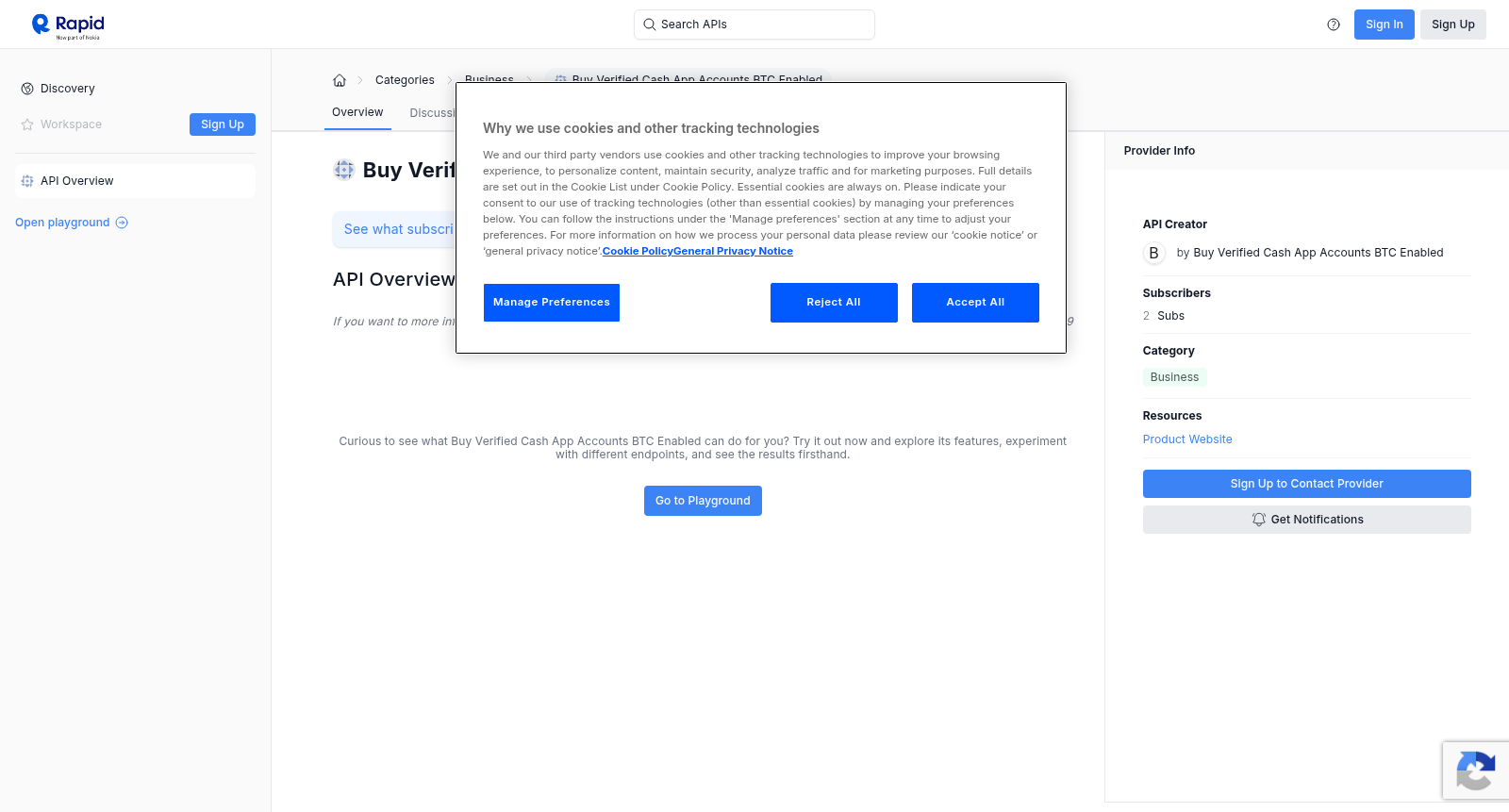Screen dimensions: 1509x812
Task: Reject all cookies
Action: pyautogui.click(x=834, y=303)
